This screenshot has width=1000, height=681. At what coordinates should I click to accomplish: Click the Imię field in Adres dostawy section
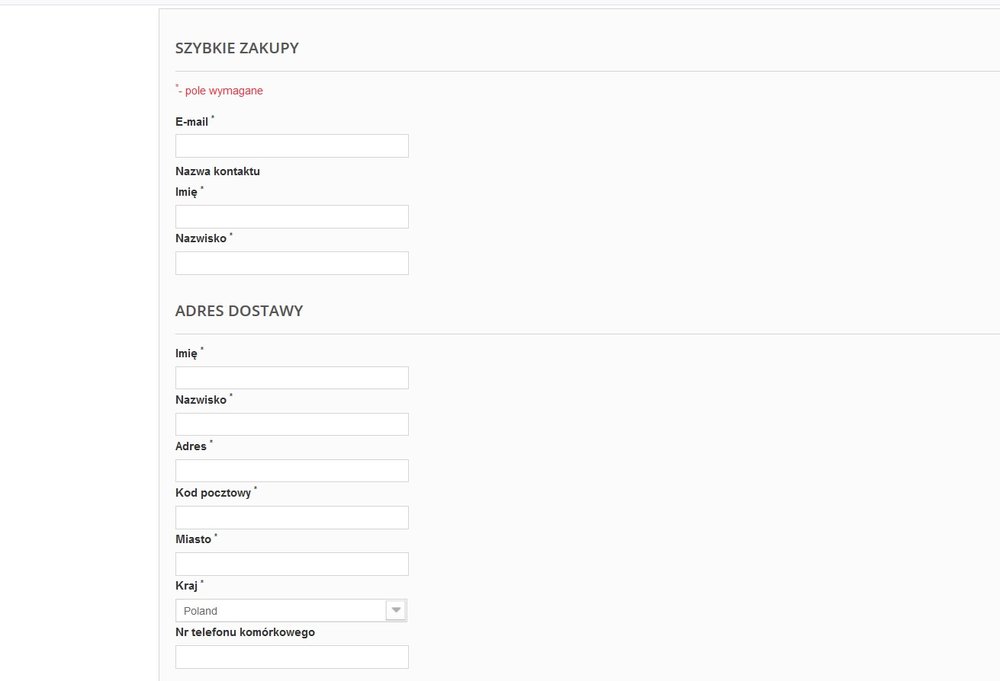point(291,378)
